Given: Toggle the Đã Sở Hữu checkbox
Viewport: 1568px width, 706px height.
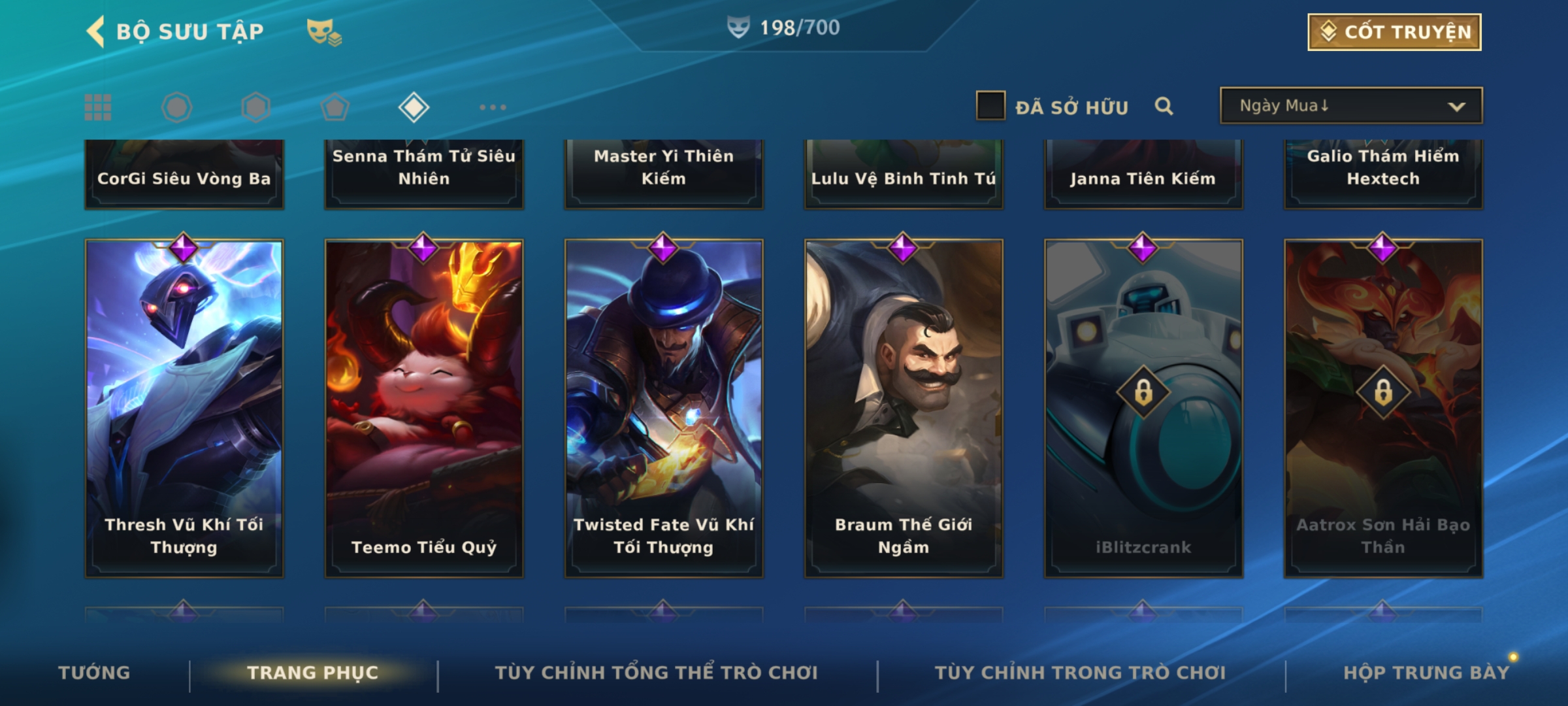Looking at the screenshot, I should [x=990, y=106].
